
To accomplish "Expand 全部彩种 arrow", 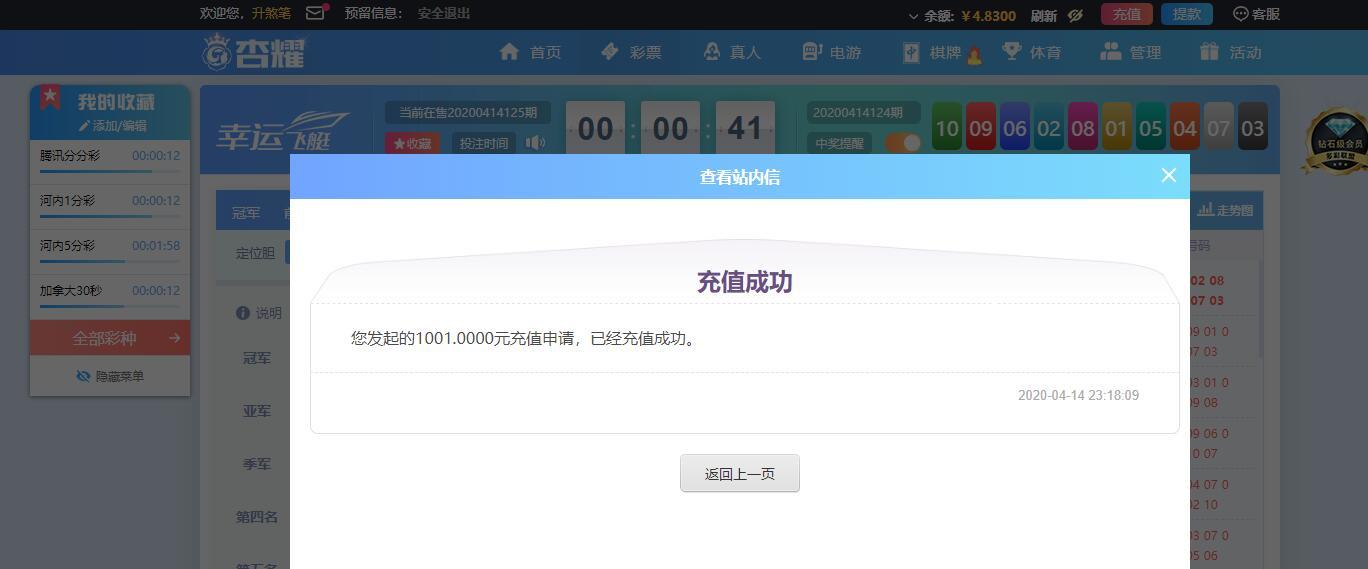I will (x=174, y=338).
